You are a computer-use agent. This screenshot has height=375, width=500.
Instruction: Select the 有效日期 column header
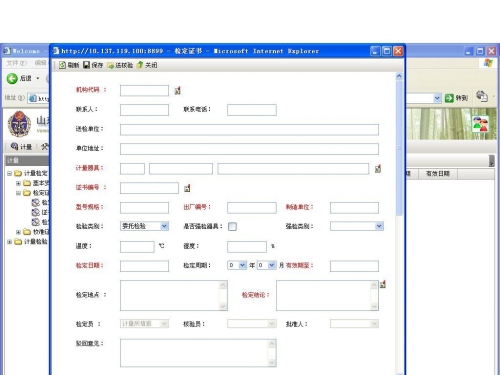(x=438, y=174)
